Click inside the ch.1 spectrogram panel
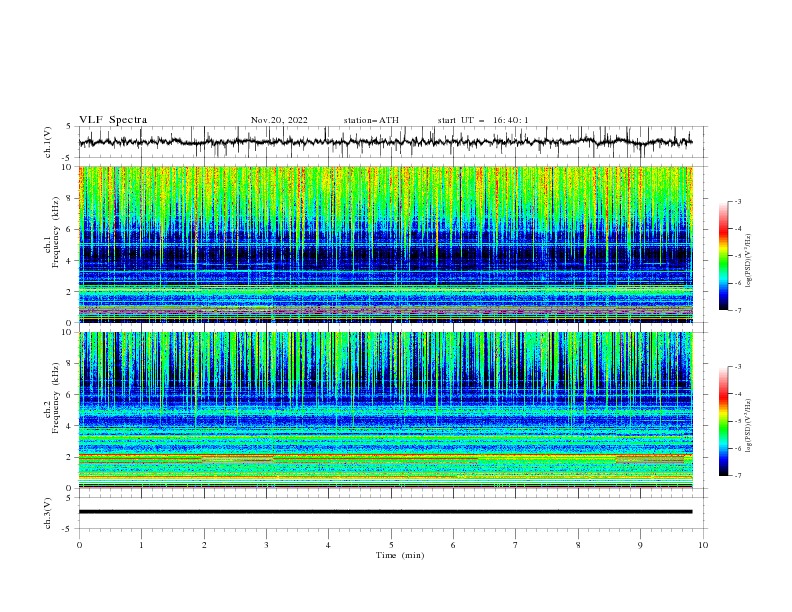Image resolution: width=792 pixels, height=612 pixels. pyautogui.click(x=385, y=244)
